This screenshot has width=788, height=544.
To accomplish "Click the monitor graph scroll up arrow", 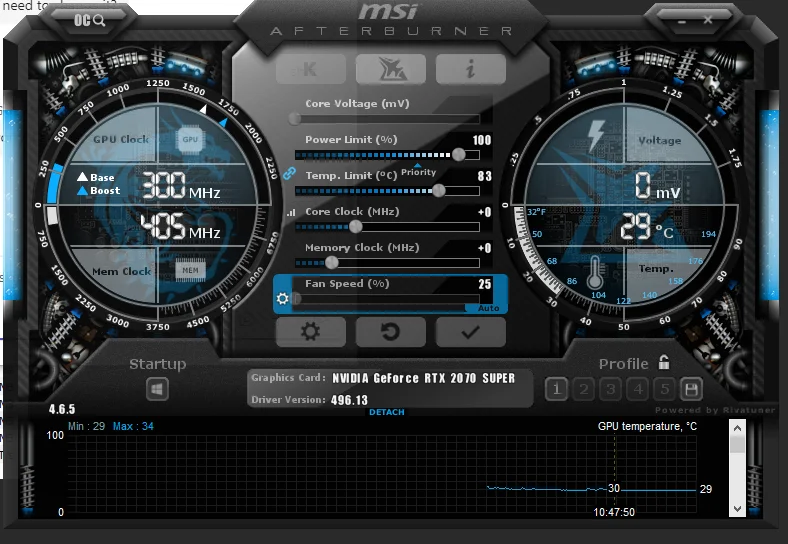I will click(737, 428).
